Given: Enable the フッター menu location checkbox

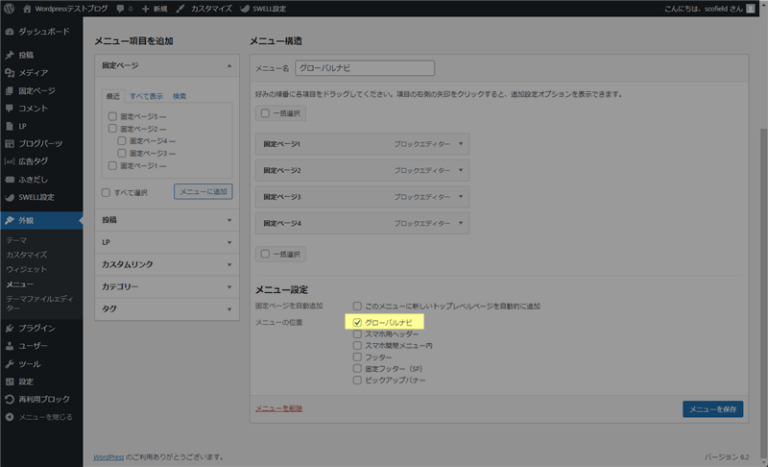Looking at the screenshot, I should click(x=357, y=357).
